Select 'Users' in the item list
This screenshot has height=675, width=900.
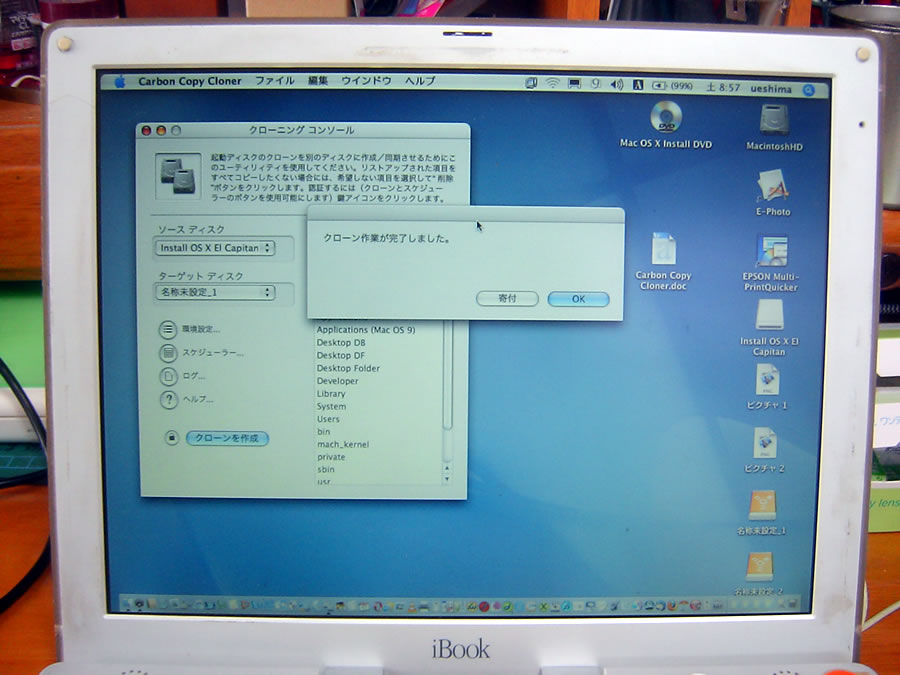click(x=328, y=419)
